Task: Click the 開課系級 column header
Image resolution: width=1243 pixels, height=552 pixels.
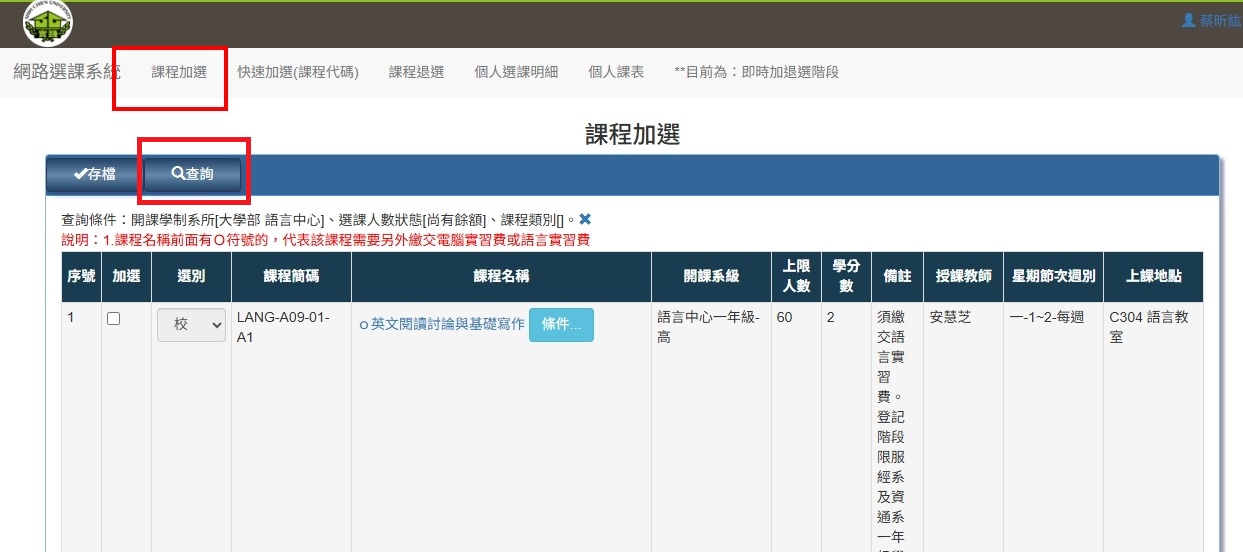Action: 711,277
